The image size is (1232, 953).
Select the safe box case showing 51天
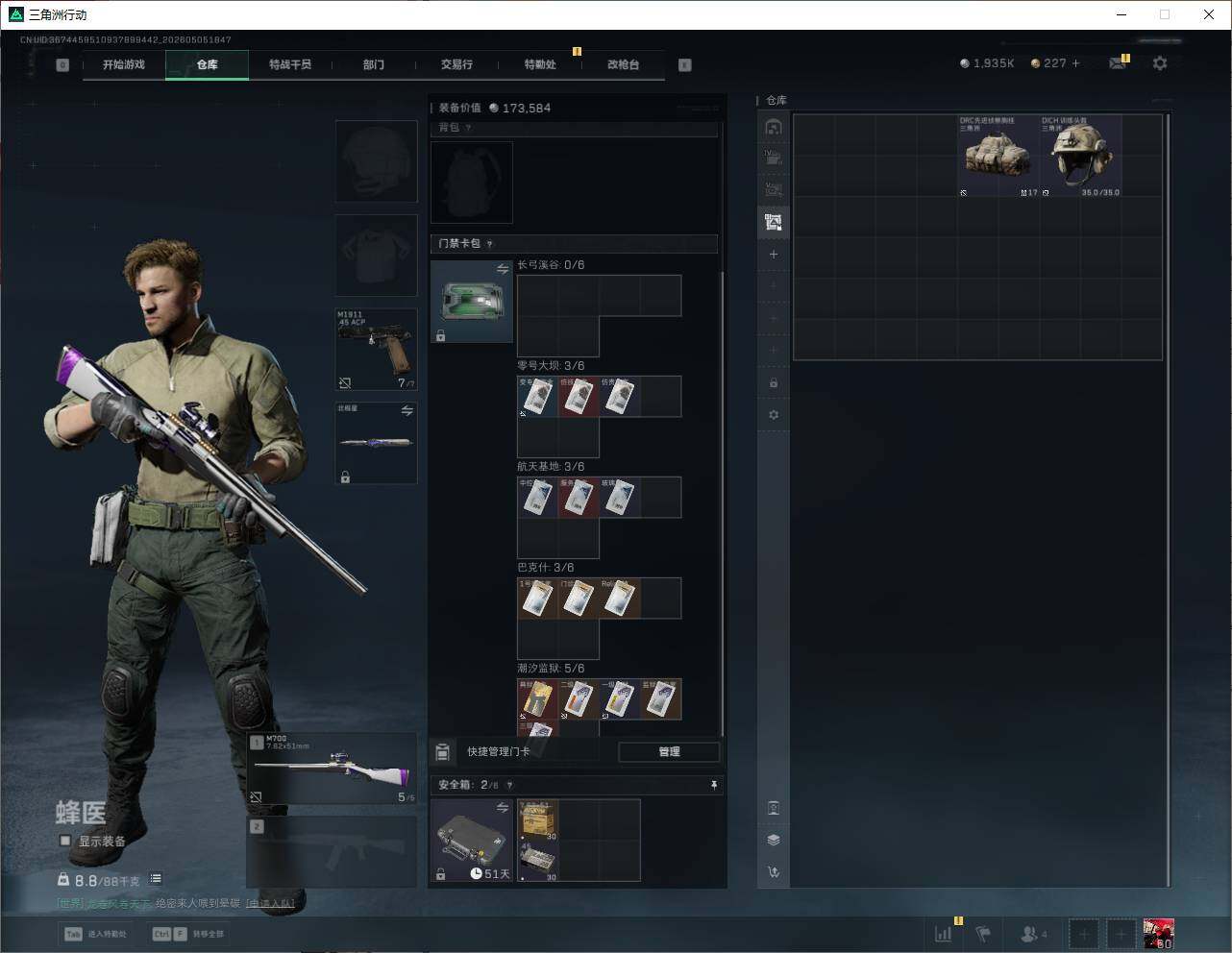472,841
